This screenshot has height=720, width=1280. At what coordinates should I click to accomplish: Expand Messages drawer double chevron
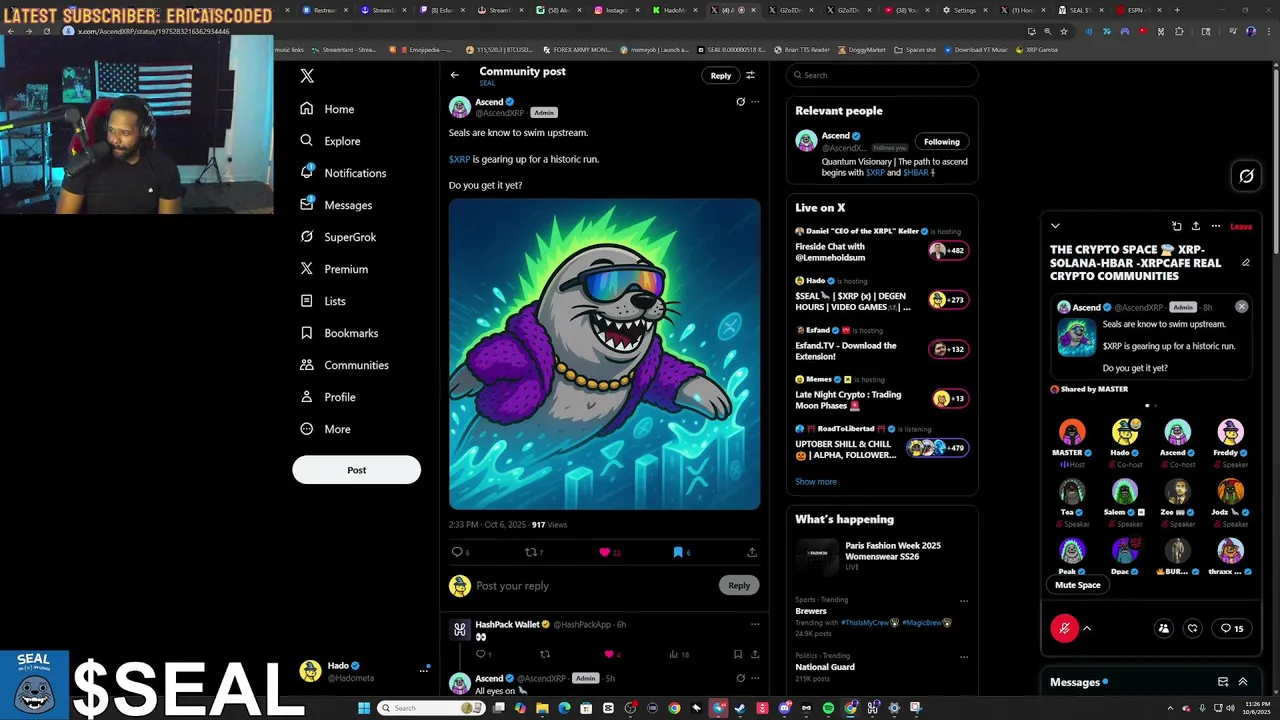pyautogui.click(x=1243, y=682)
